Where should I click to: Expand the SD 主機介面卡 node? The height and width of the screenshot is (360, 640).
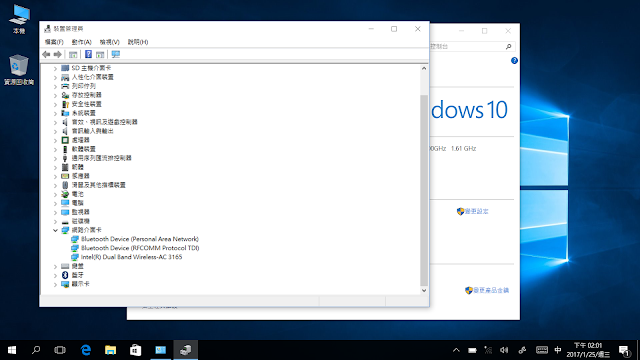[x=55, y=69]
